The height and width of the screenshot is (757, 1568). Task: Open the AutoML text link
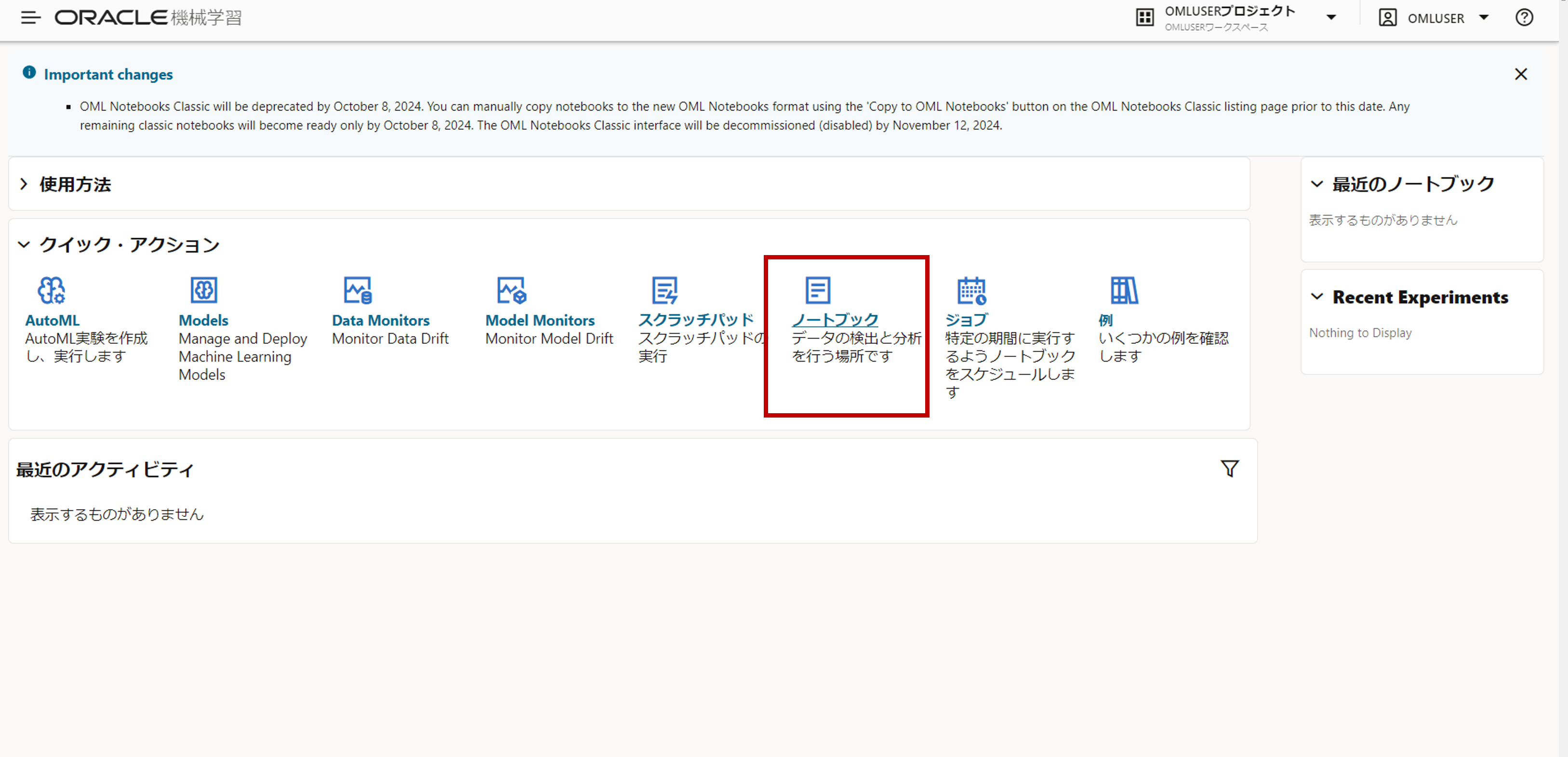coord(53,320)
